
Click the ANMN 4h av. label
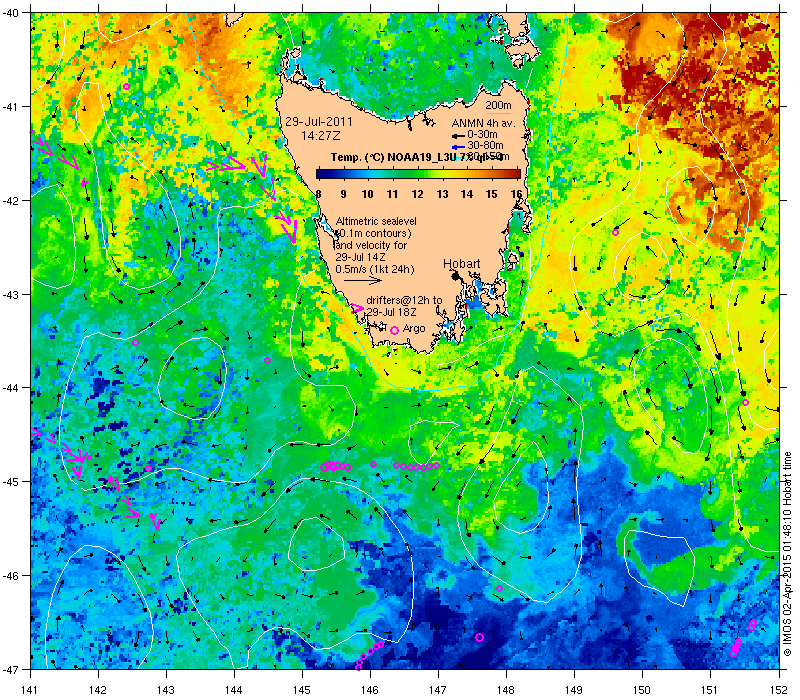point(484,123)
